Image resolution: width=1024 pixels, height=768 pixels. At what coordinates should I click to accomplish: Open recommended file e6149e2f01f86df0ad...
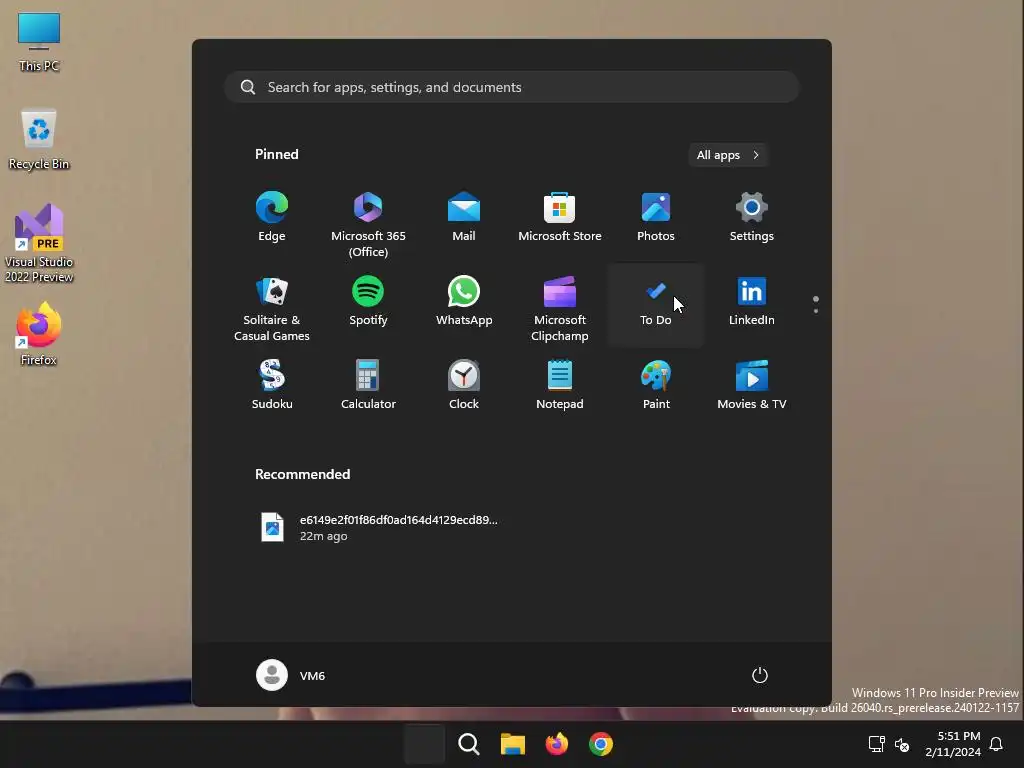(379, 527)
